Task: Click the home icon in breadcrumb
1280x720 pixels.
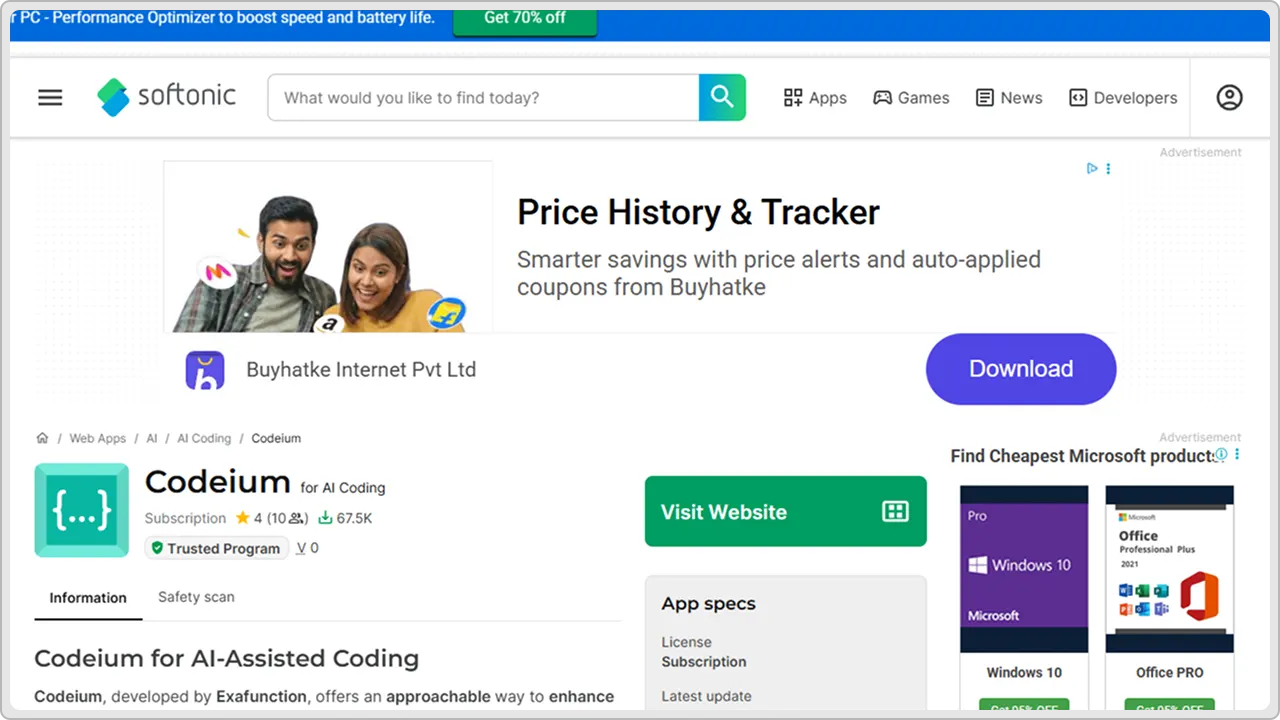Action: [x=42, y=438]
